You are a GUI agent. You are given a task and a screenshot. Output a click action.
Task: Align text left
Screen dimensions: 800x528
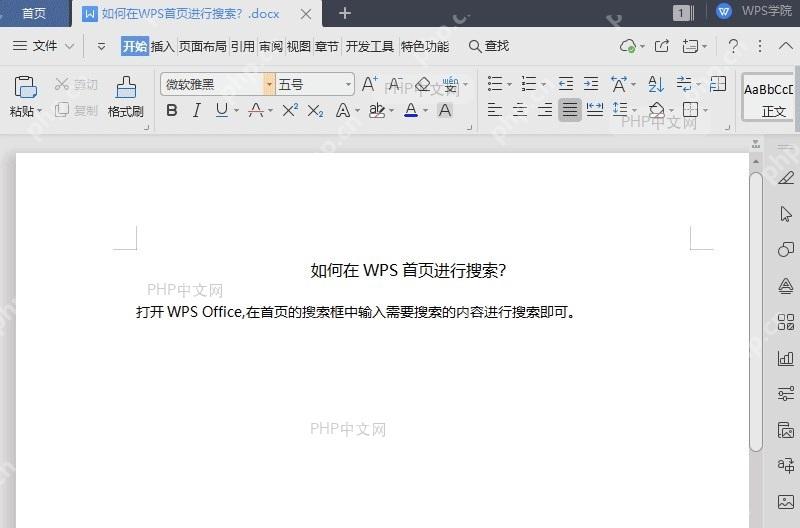tap(494, 110)
